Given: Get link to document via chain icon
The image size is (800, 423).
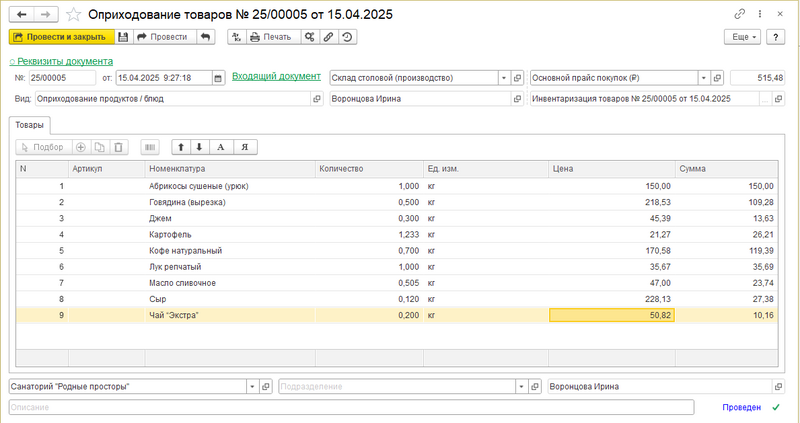Looking at the screenshot, I should (739, 15).
